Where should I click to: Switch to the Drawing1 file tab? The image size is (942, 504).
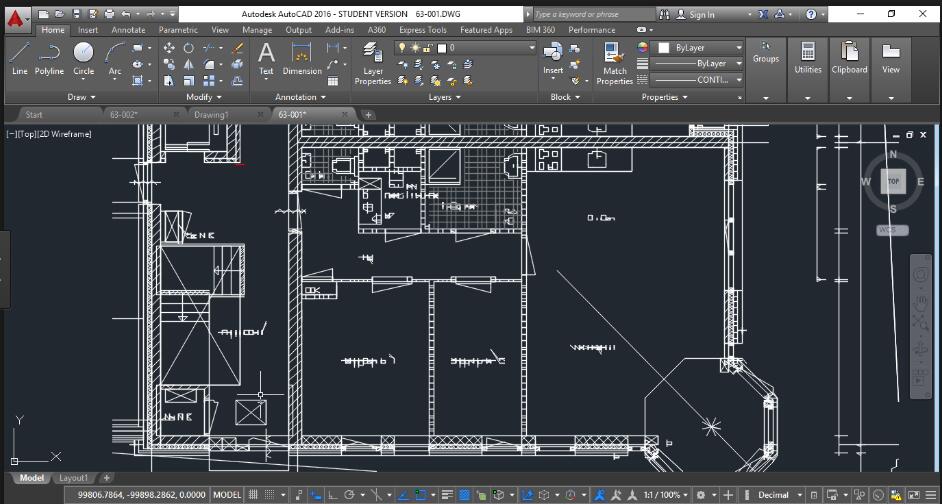[x=211, y=114]
